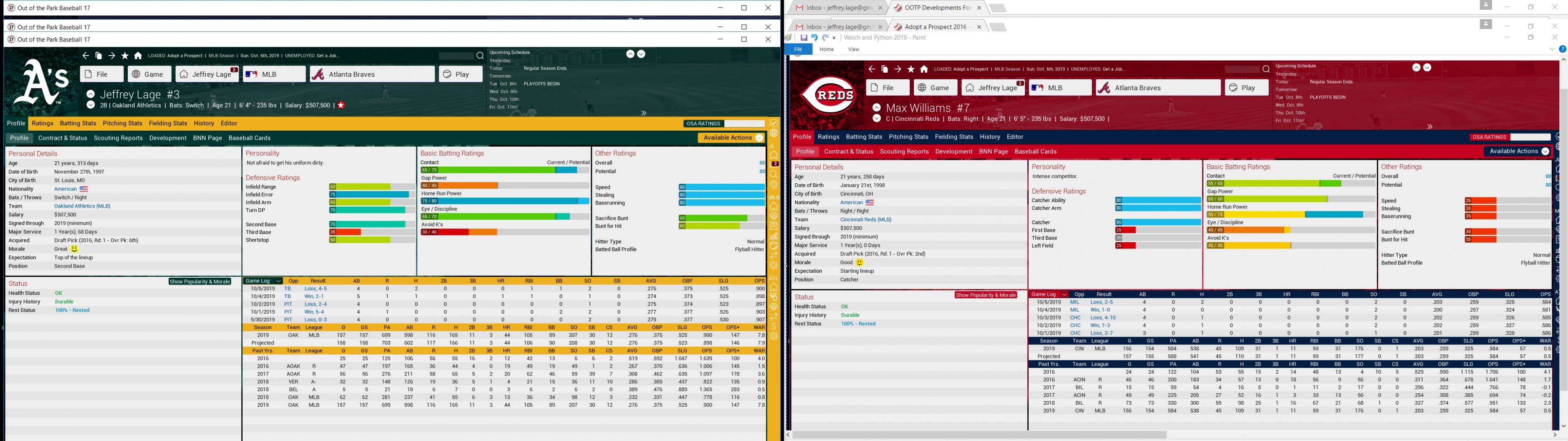Open home icon in Athletics window toolbar

pyautogui.click(x=138, y=56)
